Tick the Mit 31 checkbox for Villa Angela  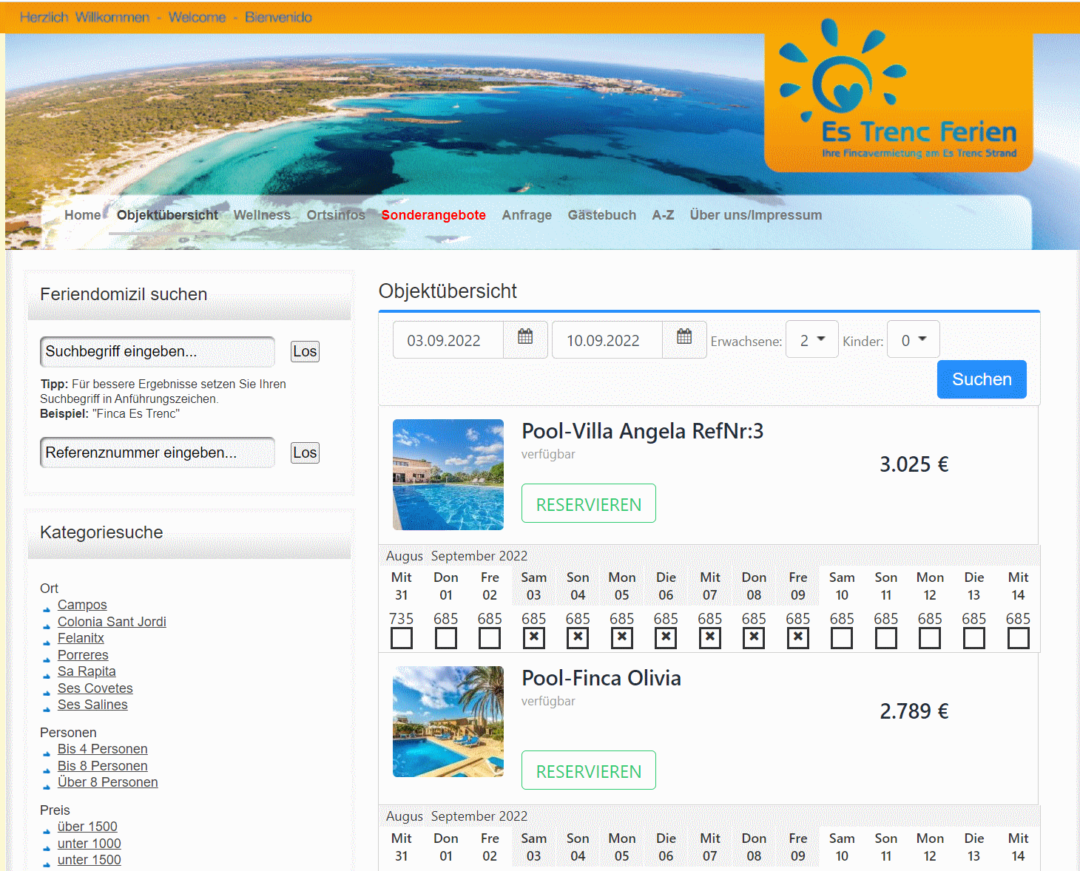(x=401, y=638)
